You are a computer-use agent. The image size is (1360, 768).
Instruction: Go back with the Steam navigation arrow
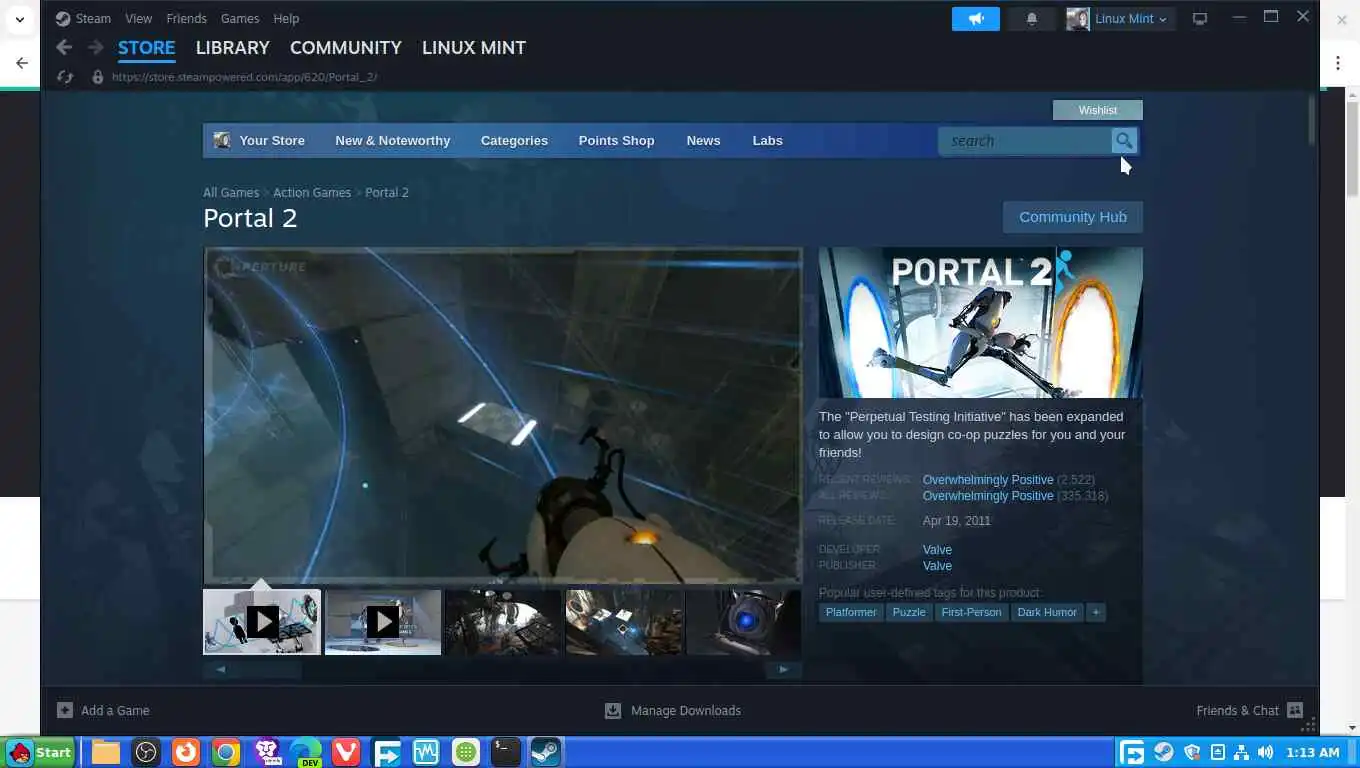pos(64,47)
